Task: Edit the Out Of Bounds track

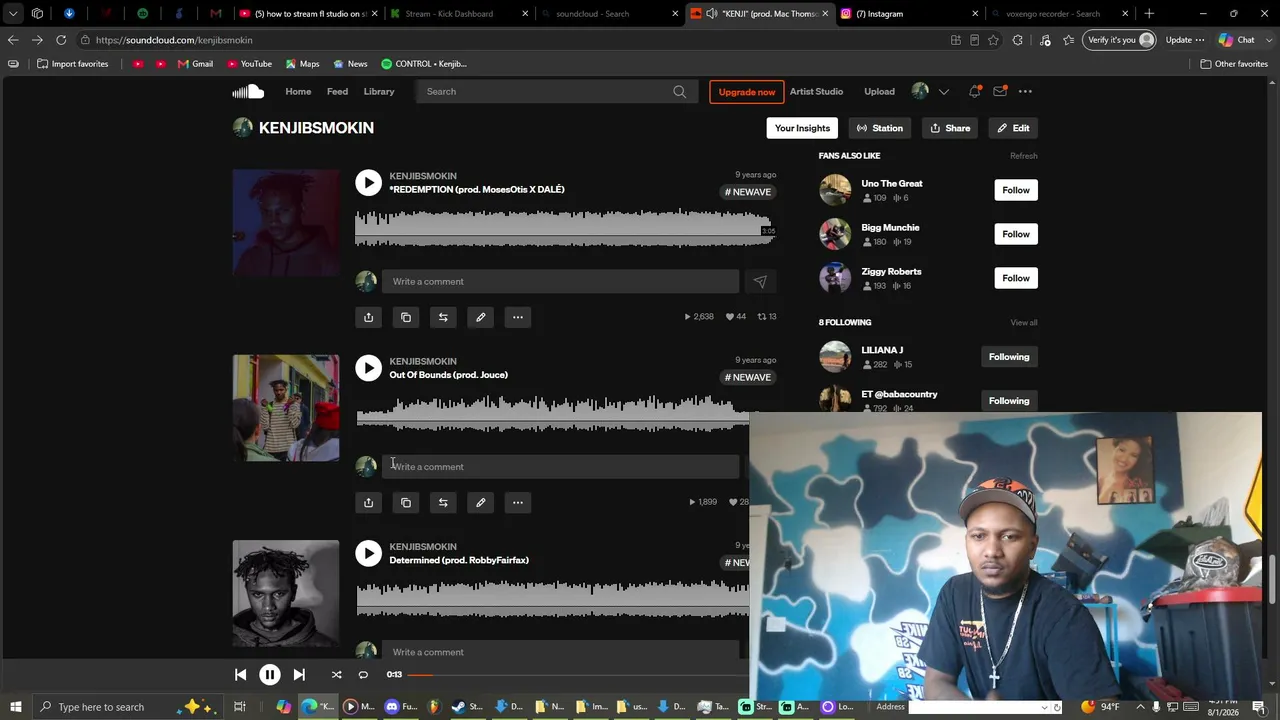Action: tap(481, 502)
